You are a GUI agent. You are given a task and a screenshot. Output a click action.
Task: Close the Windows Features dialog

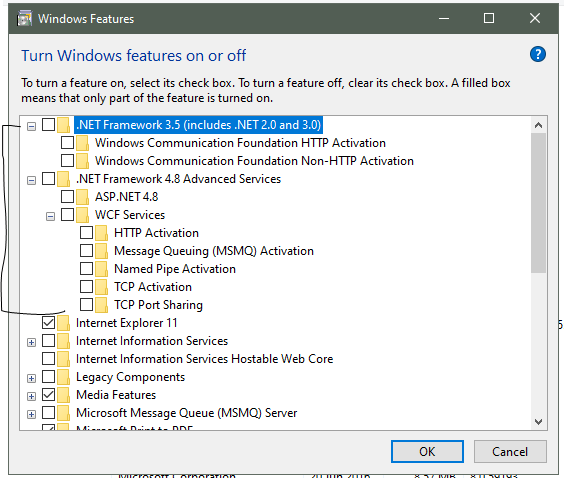pos(535,18)
